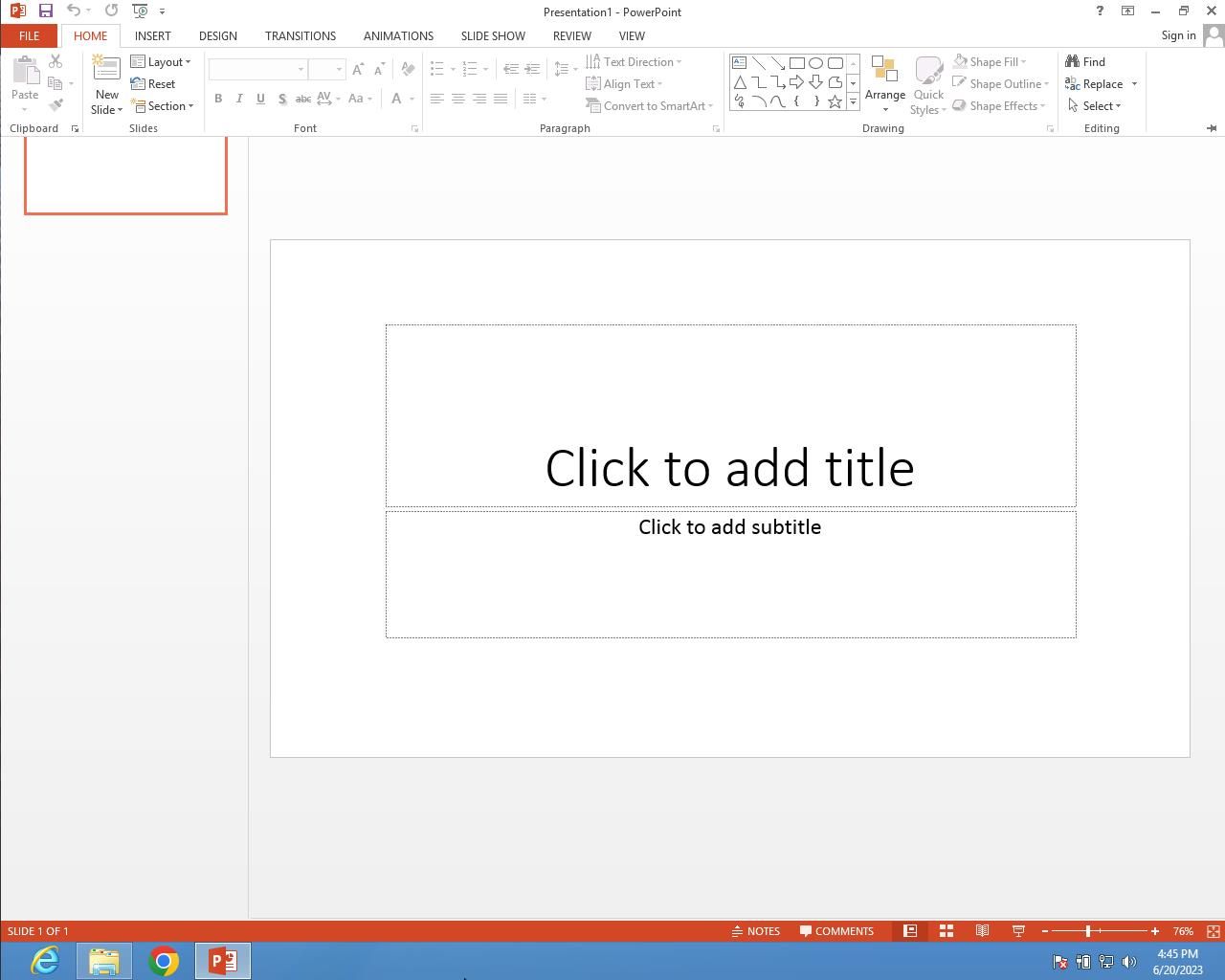The width and height of the screenshot is (1225, 980).
Task: Save the presentation with the floppy icon
Action: 45,11
